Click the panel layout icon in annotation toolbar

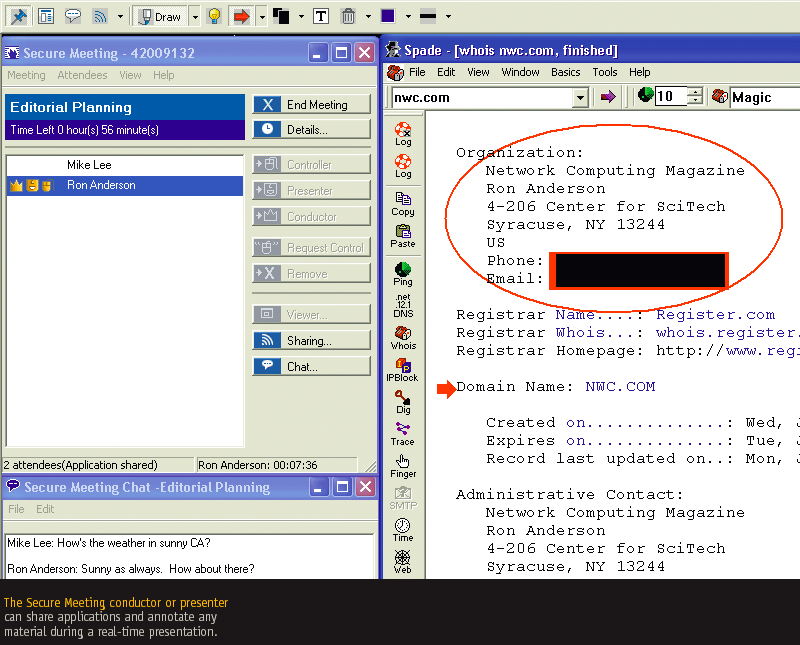[x=46, y=16]
